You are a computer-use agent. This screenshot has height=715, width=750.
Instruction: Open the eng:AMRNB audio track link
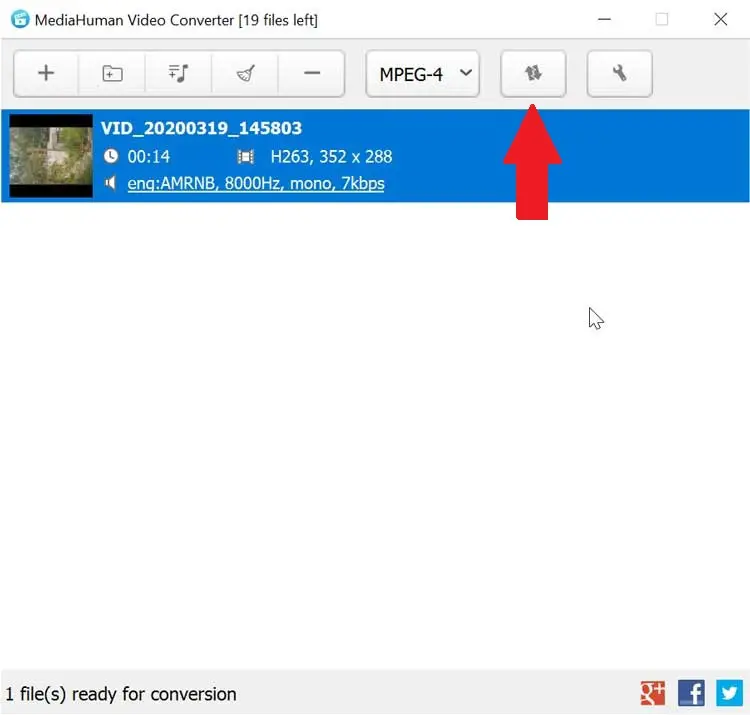coord(256,183)
